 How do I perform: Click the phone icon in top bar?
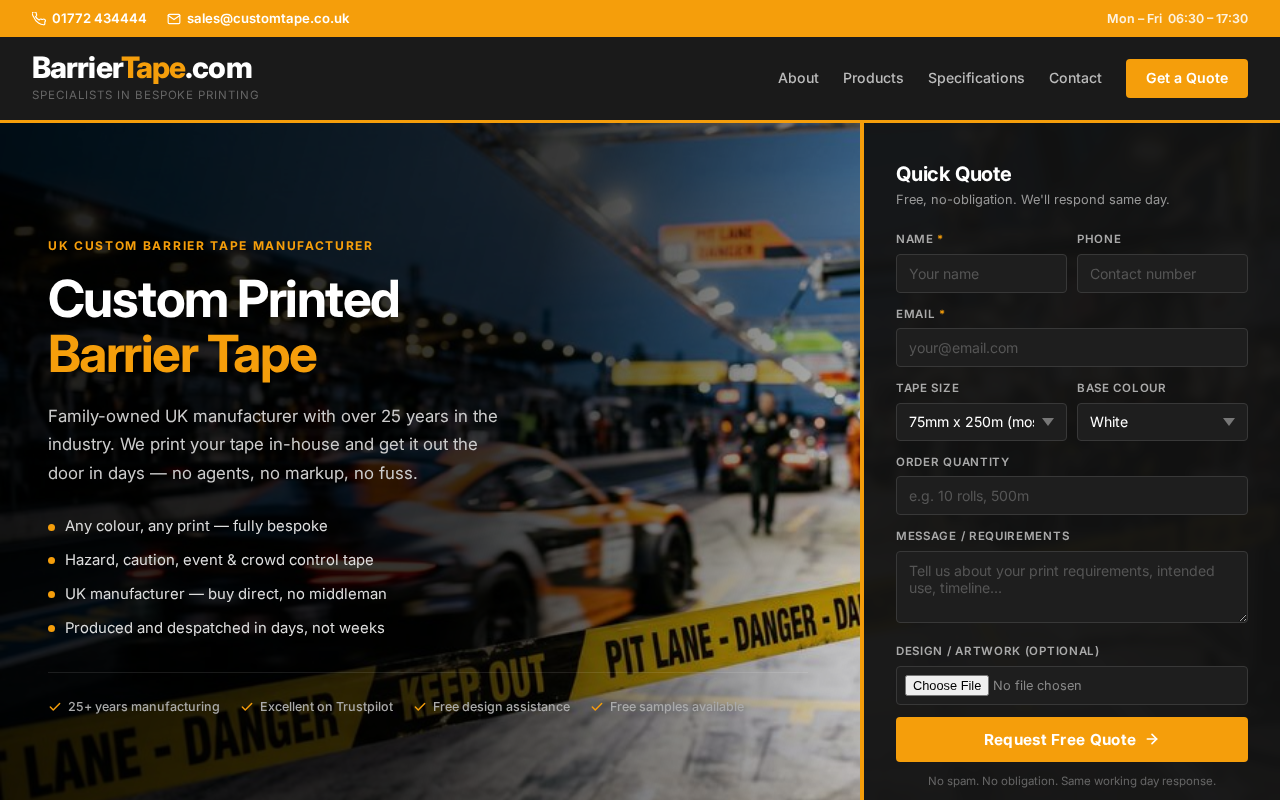pyautogui.click(x=39, y=18)
